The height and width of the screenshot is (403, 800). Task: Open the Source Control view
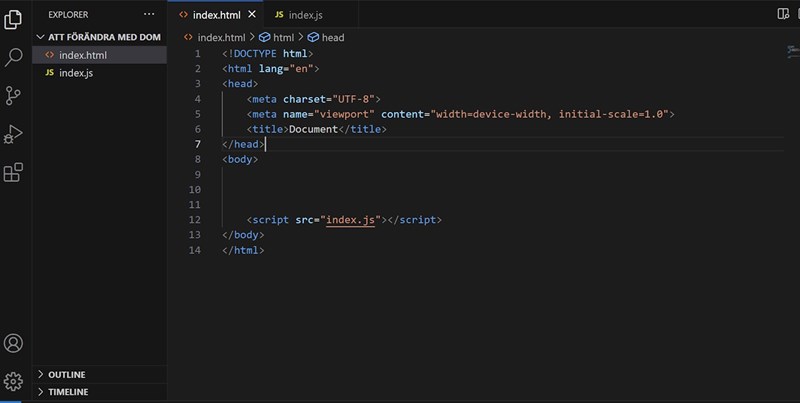(x=14, y=95)
